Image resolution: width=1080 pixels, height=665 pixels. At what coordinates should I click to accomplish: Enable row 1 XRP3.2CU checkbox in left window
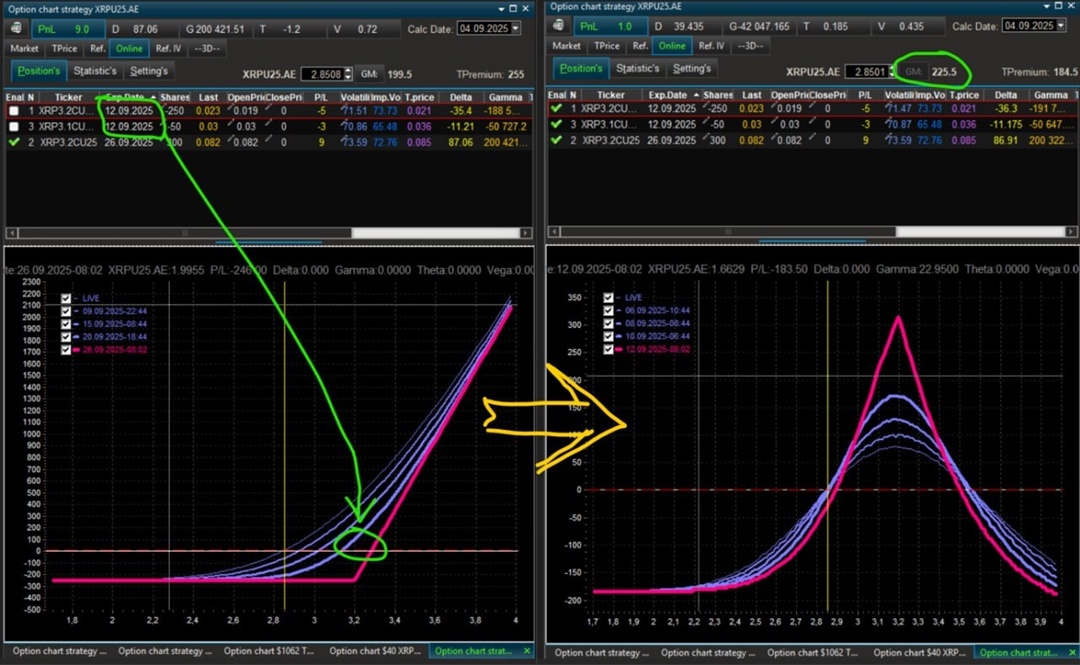14,111
